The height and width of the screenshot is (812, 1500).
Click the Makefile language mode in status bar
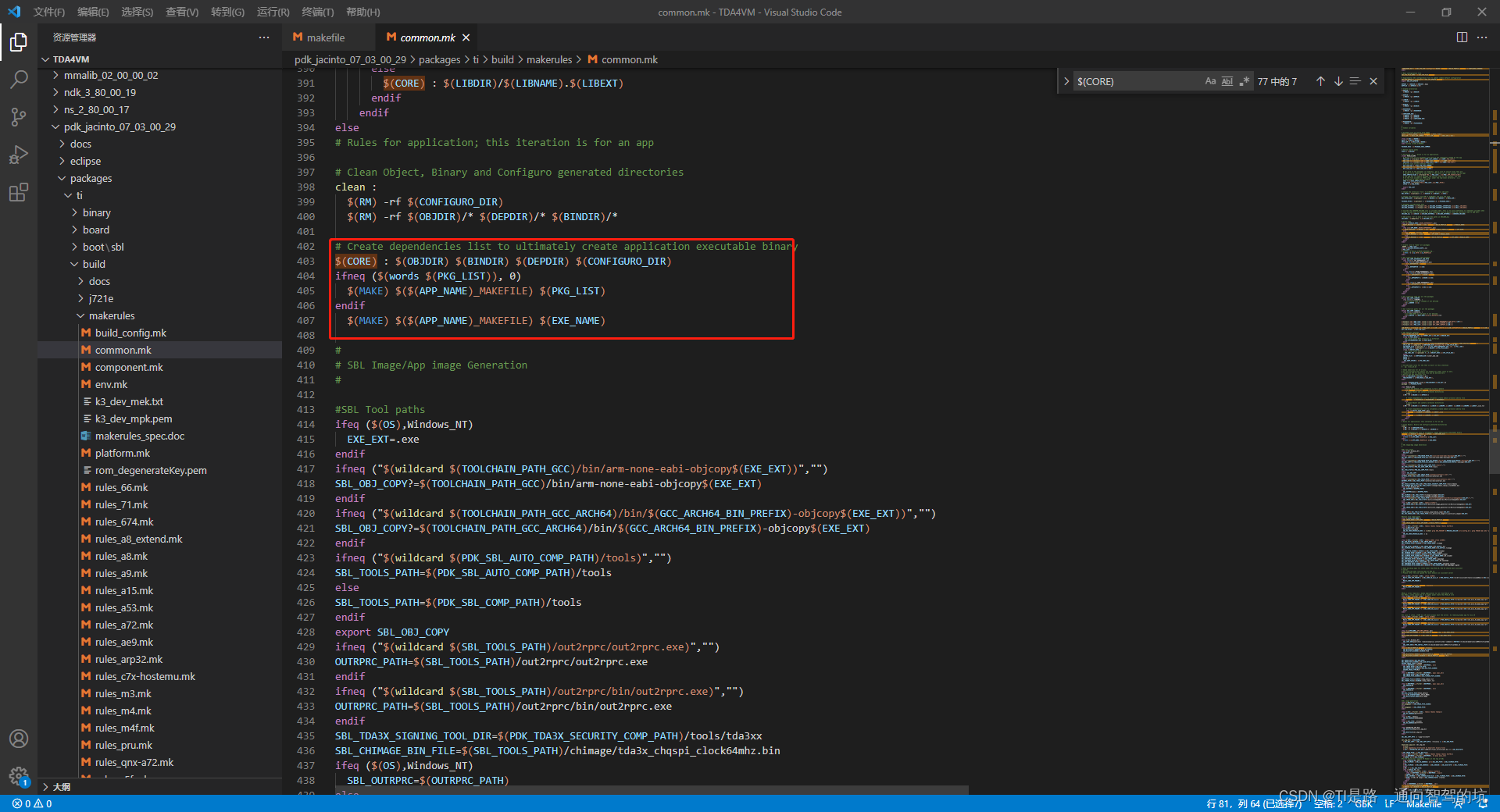(x=1423, y=803)
